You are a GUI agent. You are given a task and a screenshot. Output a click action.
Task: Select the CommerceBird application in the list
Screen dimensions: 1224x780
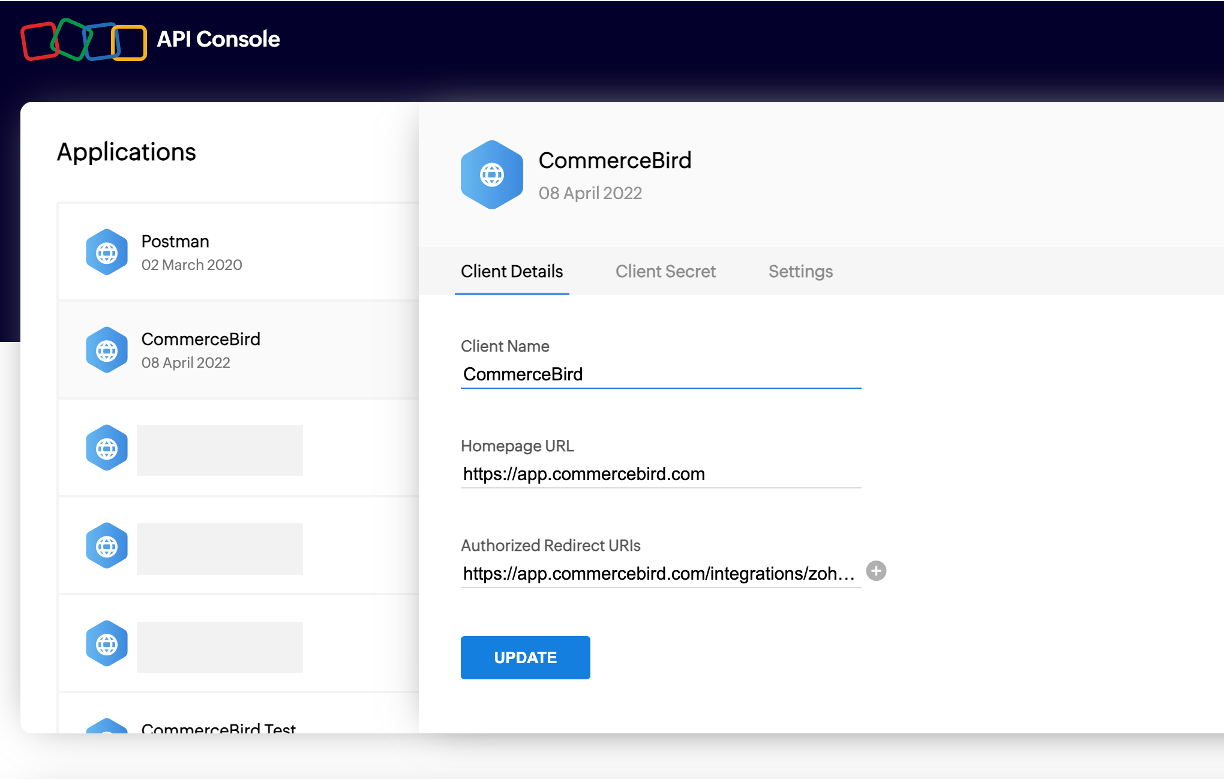[238, 350]
